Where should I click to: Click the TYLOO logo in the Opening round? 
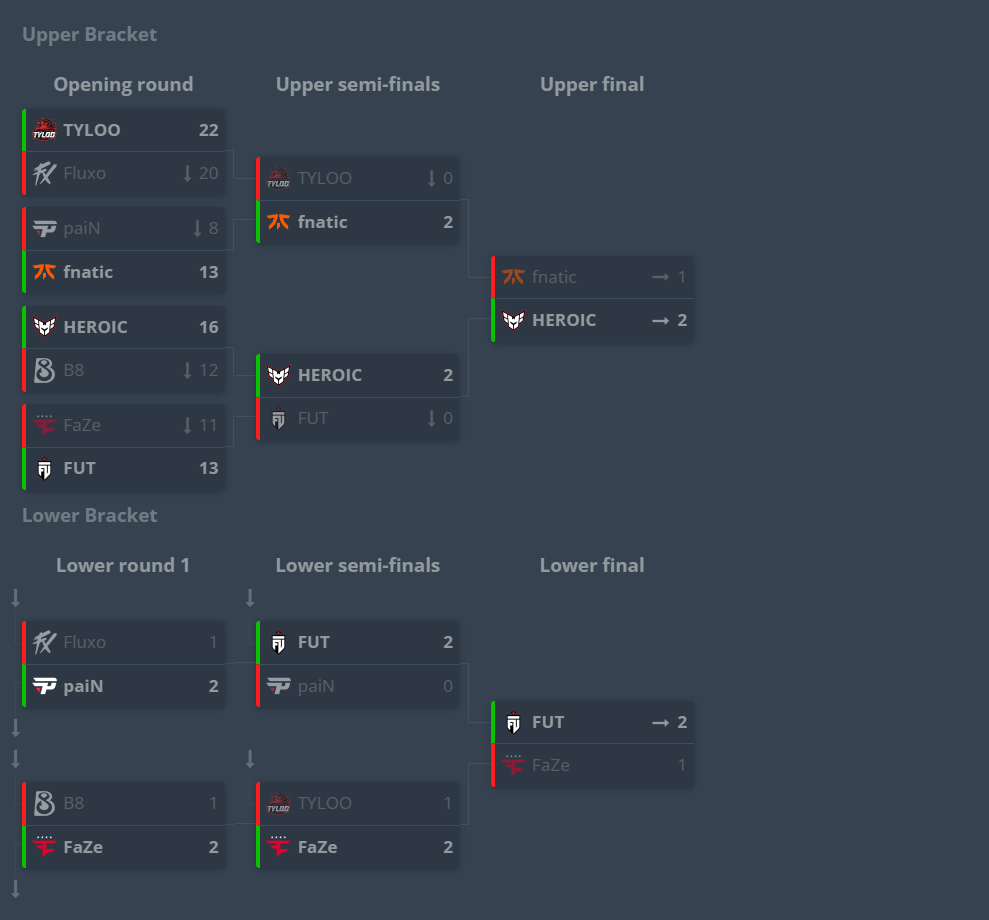tap(44, 130)
